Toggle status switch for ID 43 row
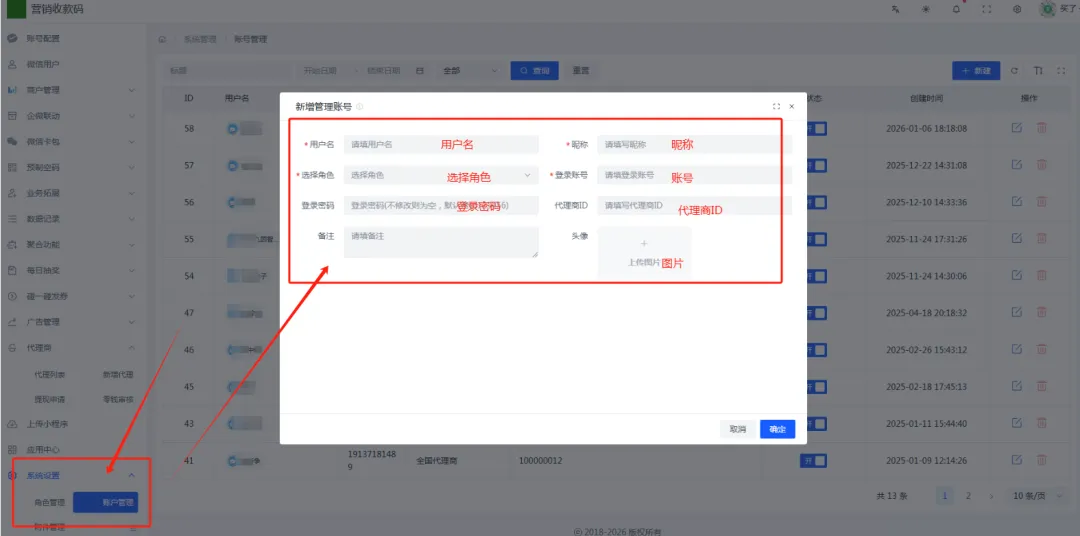Viewport: 1080px width, 536px height. [x=817, y=424]
